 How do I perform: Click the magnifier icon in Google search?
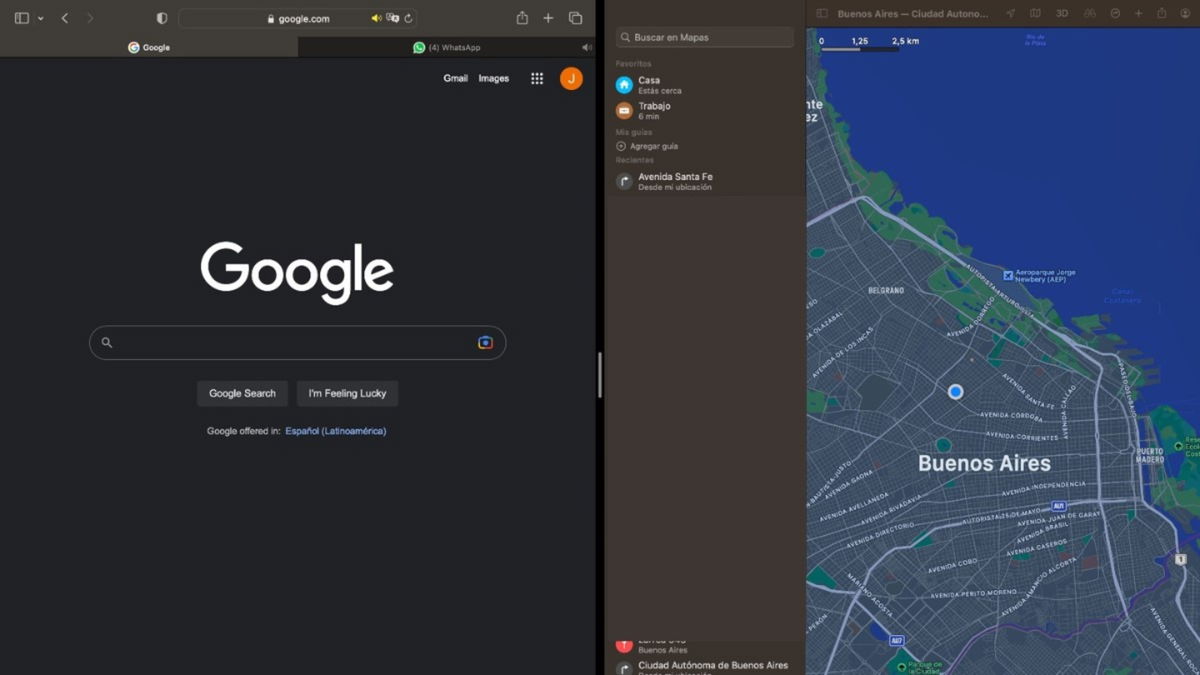pyautogui.click(x=107, y=342)
